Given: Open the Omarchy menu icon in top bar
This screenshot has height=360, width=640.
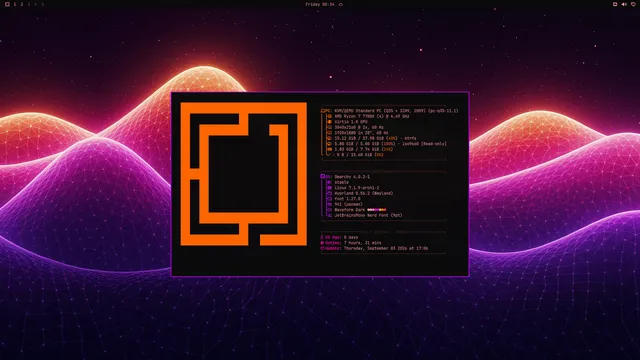Looking at the screenshot, I should [7, 4].
